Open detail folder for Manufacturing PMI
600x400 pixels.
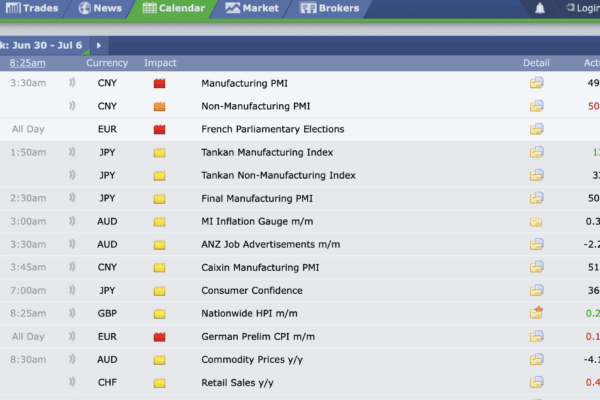point(536,83)
